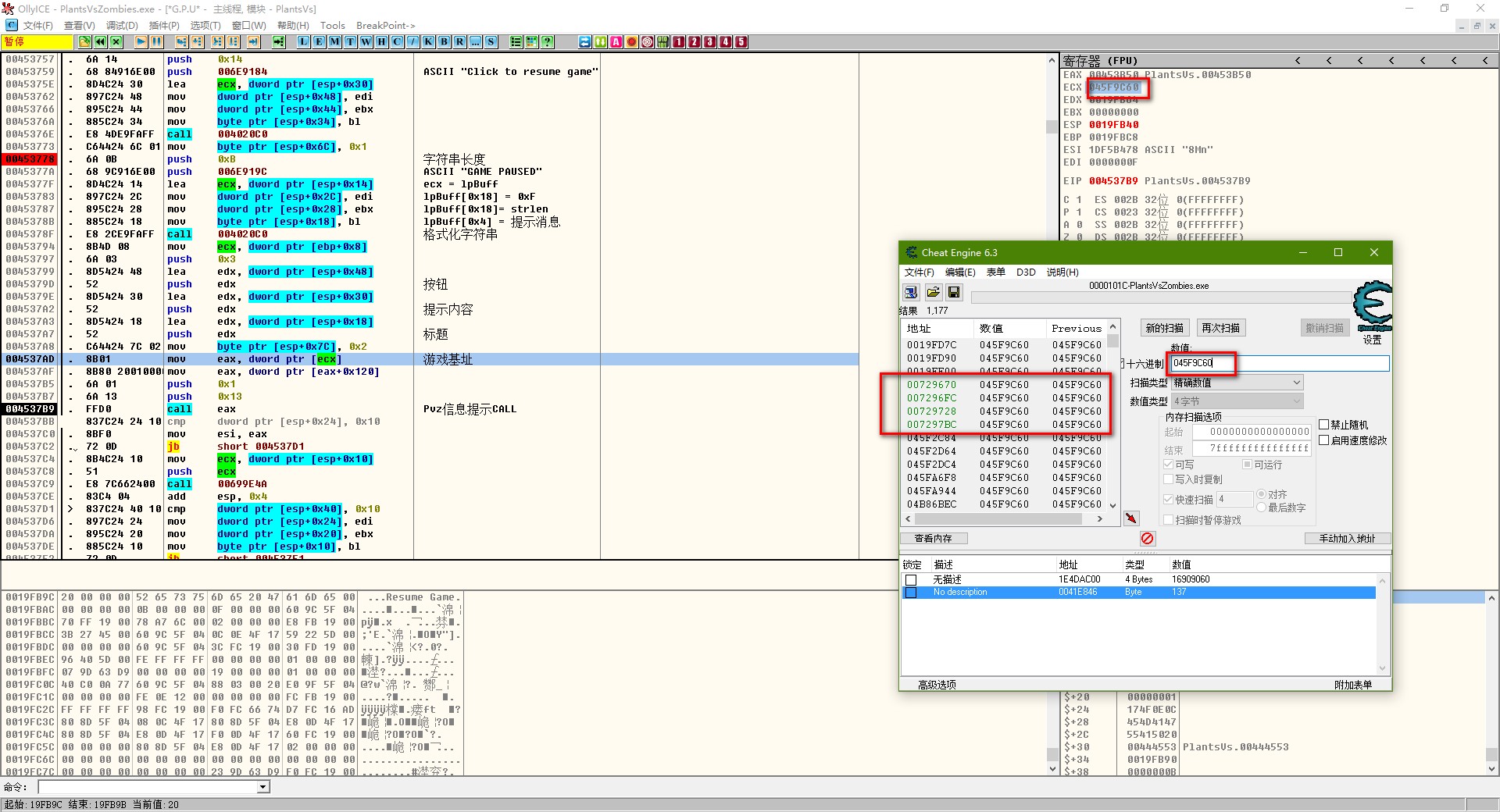
Task: Open the BreakPoint-> menu in OllyICE
Action: pos(386,25)
